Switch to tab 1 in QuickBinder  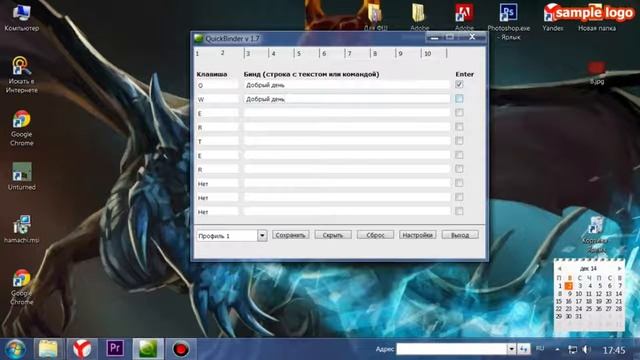(x=198, y=54)
